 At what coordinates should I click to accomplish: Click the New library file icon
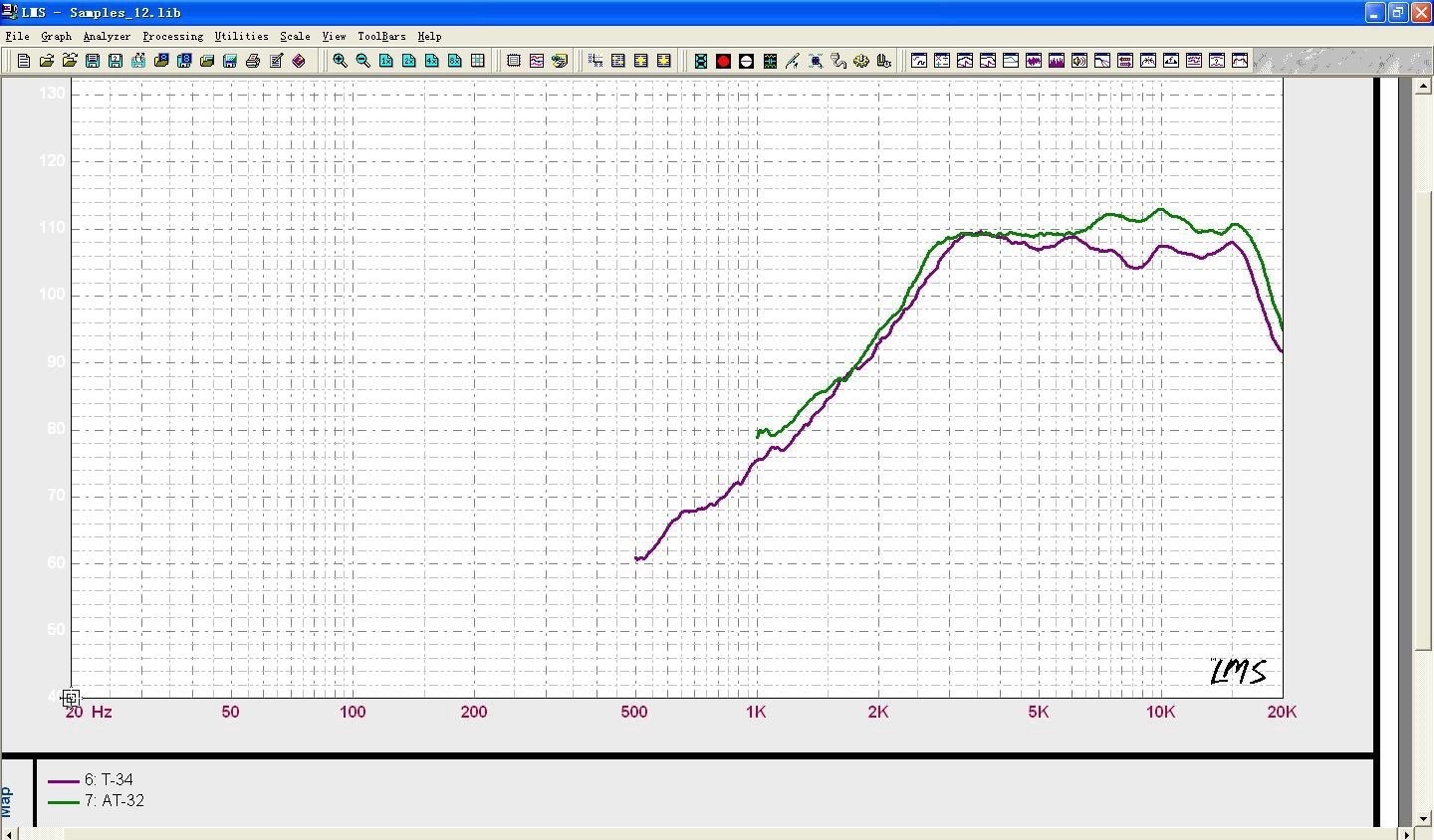(23, 61)
